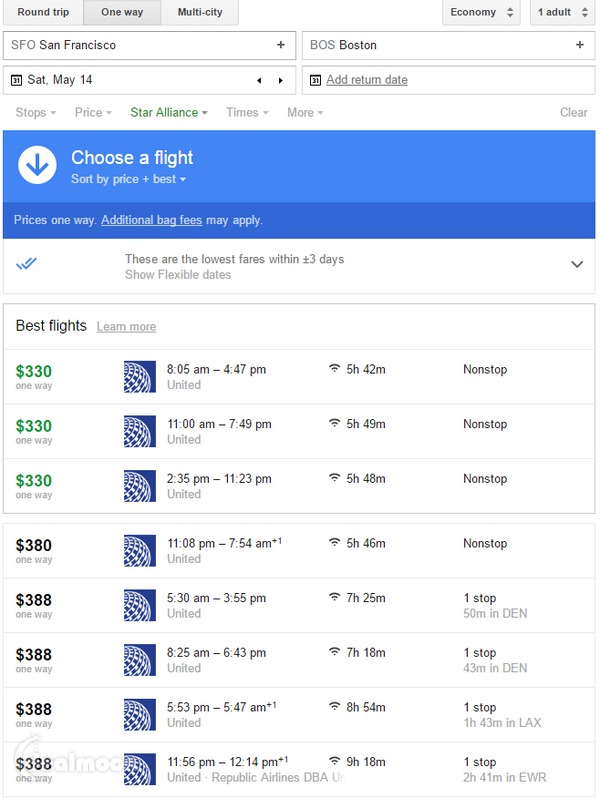Click the blue down-arrow Choose a flight icon
600x798 pixels.
(38, 165)
